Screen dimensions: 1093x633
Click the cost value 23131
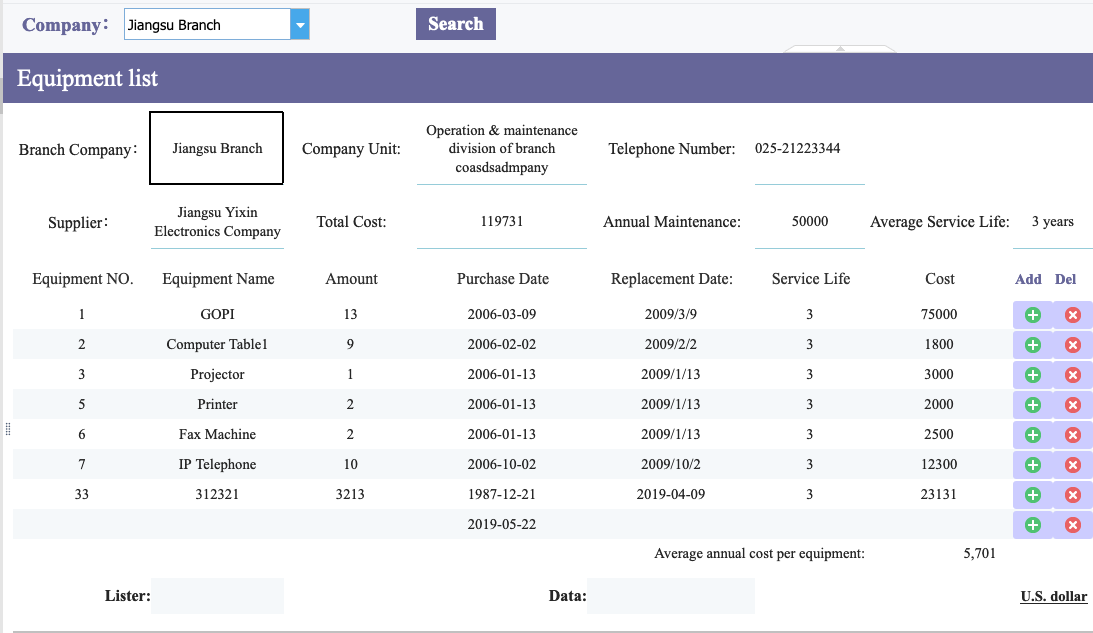pos(939,494)
